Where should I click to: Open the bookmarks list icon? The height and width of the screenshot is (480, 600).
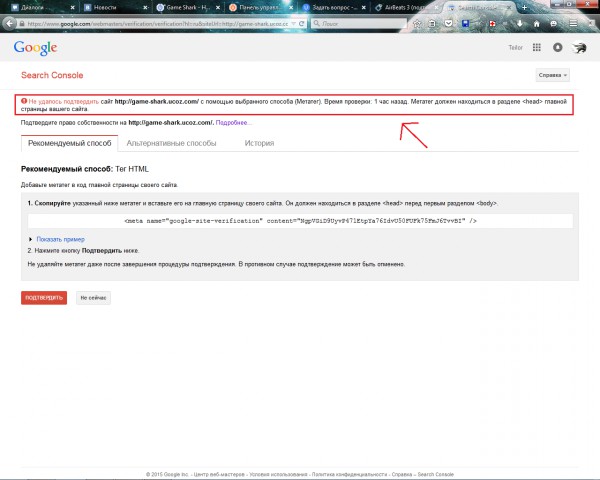(432, 24)
